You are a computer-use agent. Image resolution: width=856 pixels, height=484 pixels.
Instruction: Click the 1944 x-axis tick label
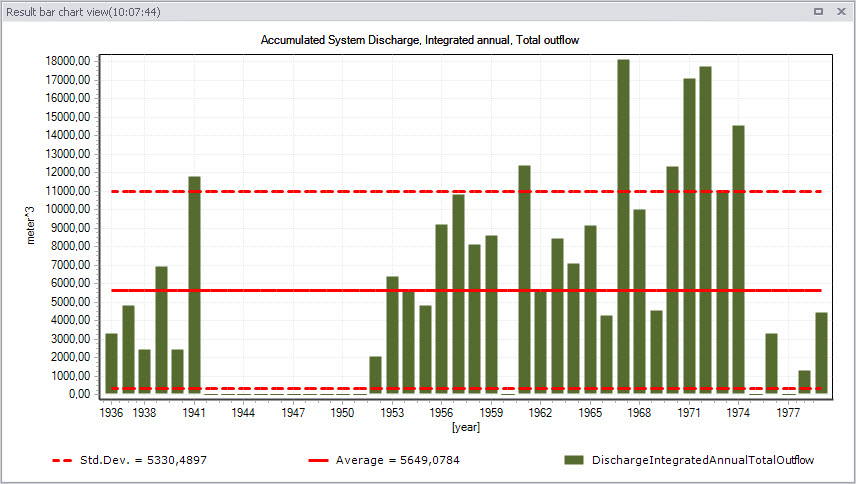[243, 413]
